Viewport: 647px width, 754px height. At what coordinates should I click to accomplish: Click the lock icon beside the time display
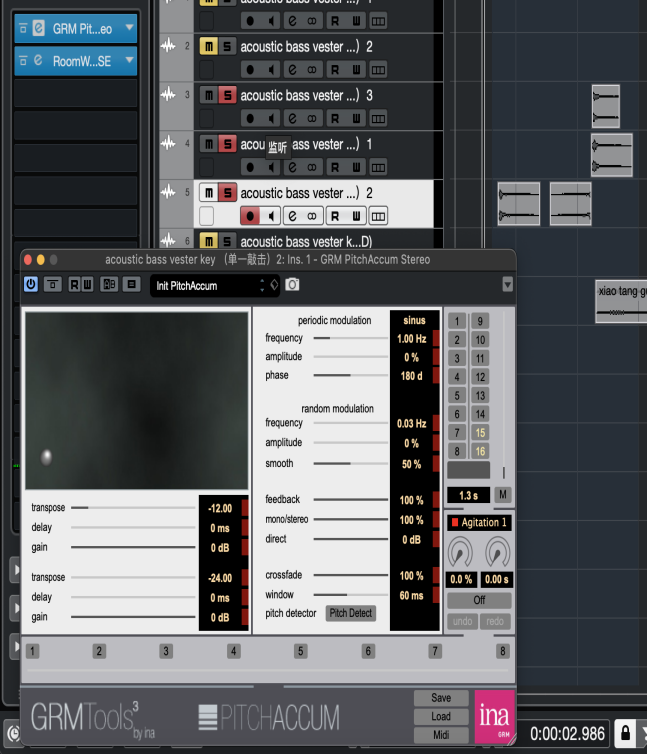pos(624,733)
